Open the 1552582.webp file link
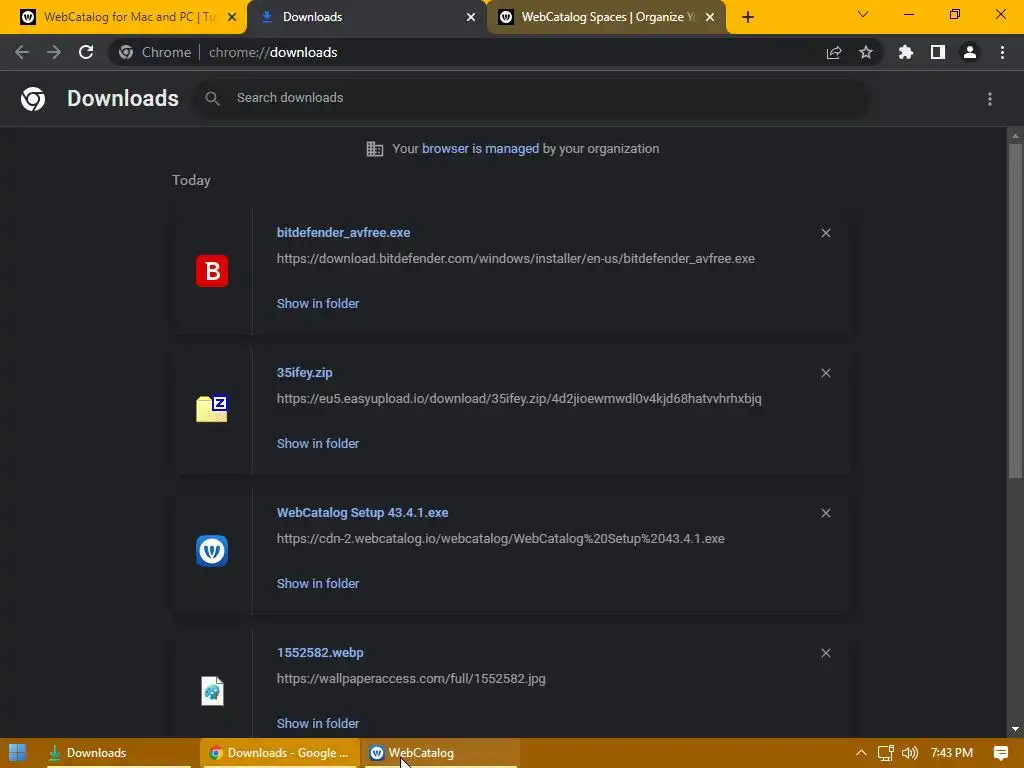1024x768 pixels. coord(320,652)
